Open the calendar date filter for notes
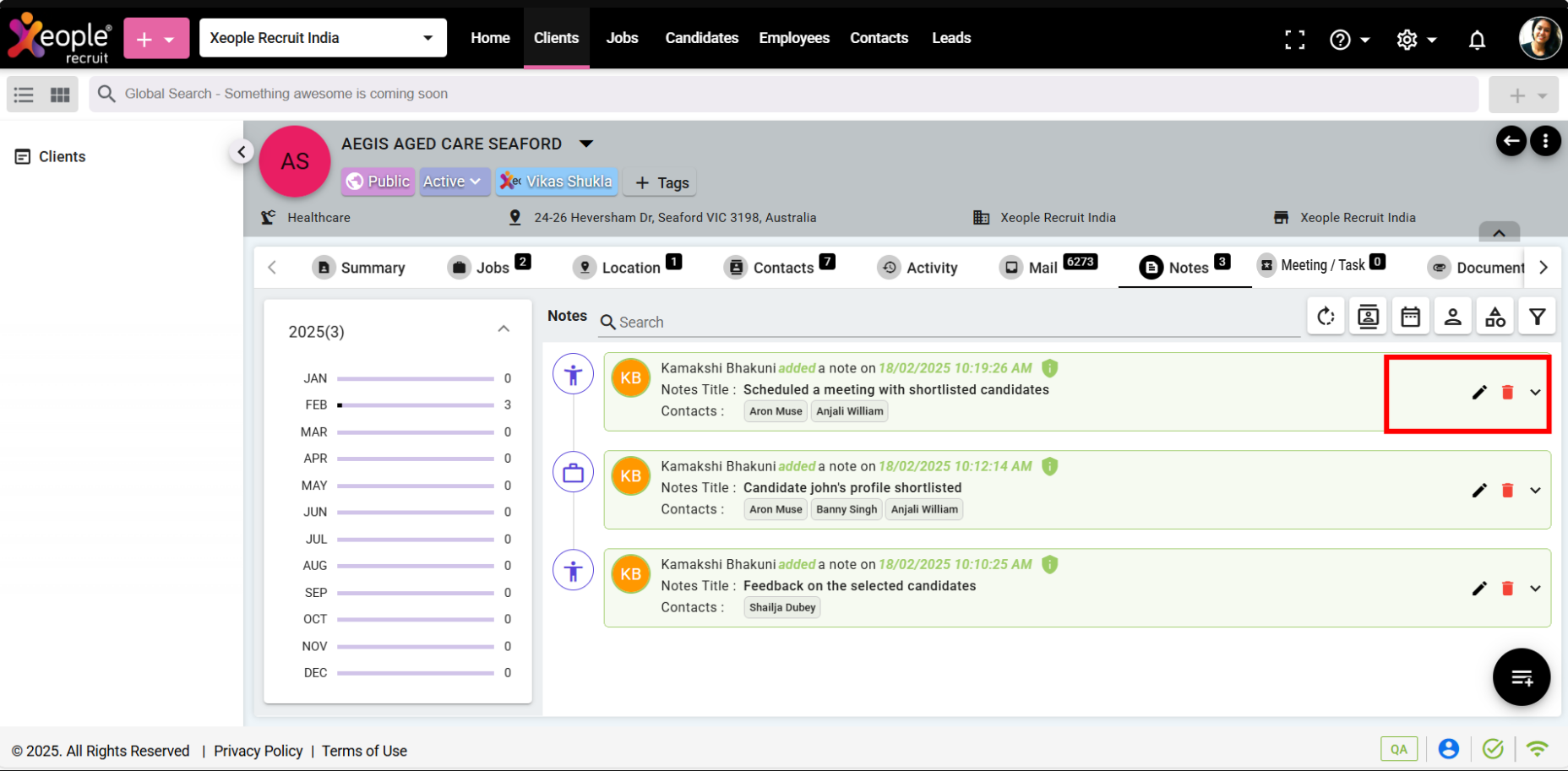1568x771 pixels. point(1410,317)
